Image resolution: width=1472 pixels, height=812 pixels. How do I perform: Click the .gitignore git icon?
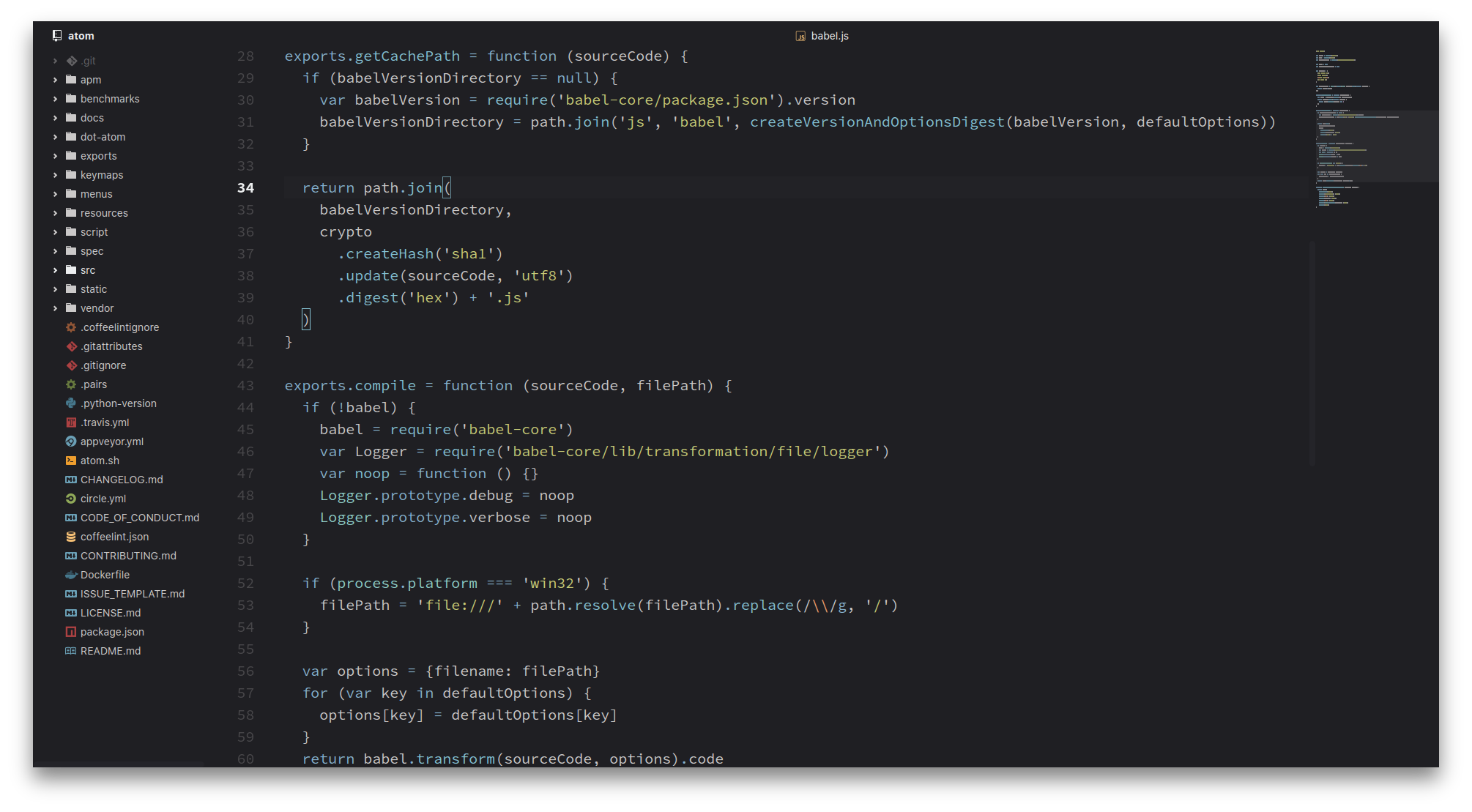71,365
